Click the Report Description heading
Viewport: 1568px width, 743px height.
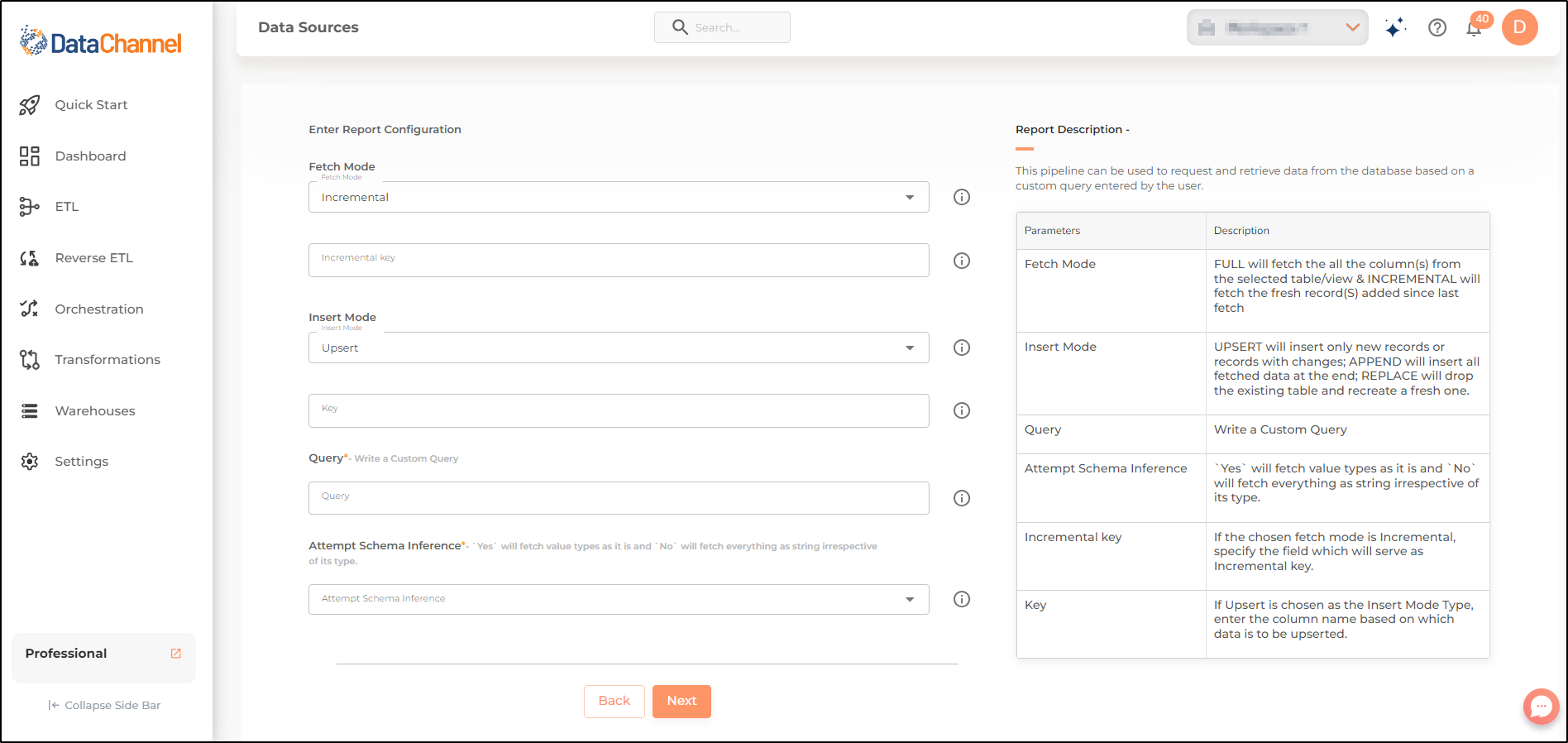(1072, 130)
